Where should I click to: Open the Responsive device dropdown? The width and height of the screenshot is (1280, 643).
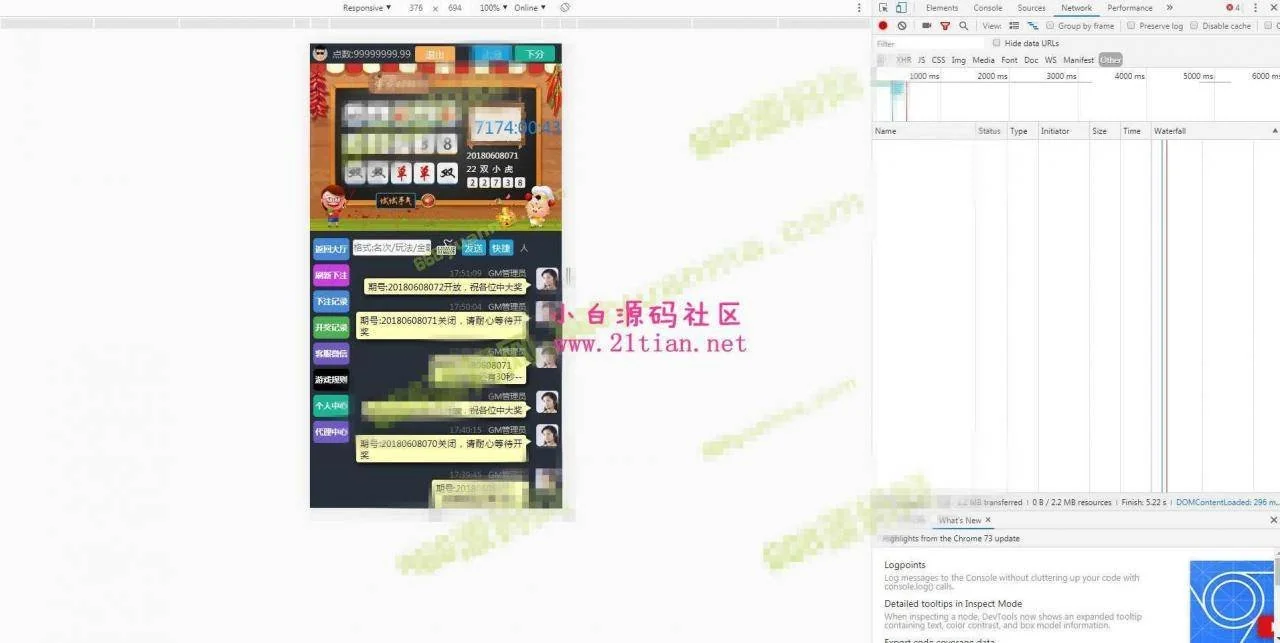367,8
